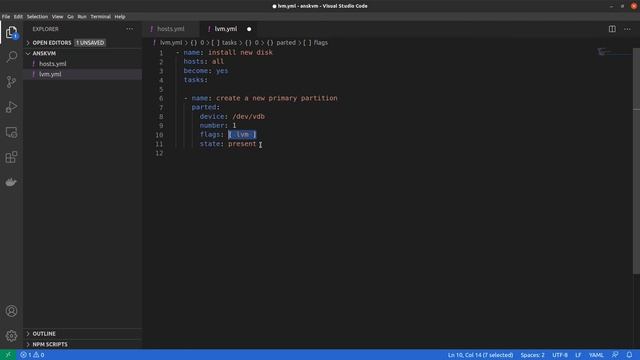
Task: Open the Explorer view in activity bar
Action: tap(11, 32)
